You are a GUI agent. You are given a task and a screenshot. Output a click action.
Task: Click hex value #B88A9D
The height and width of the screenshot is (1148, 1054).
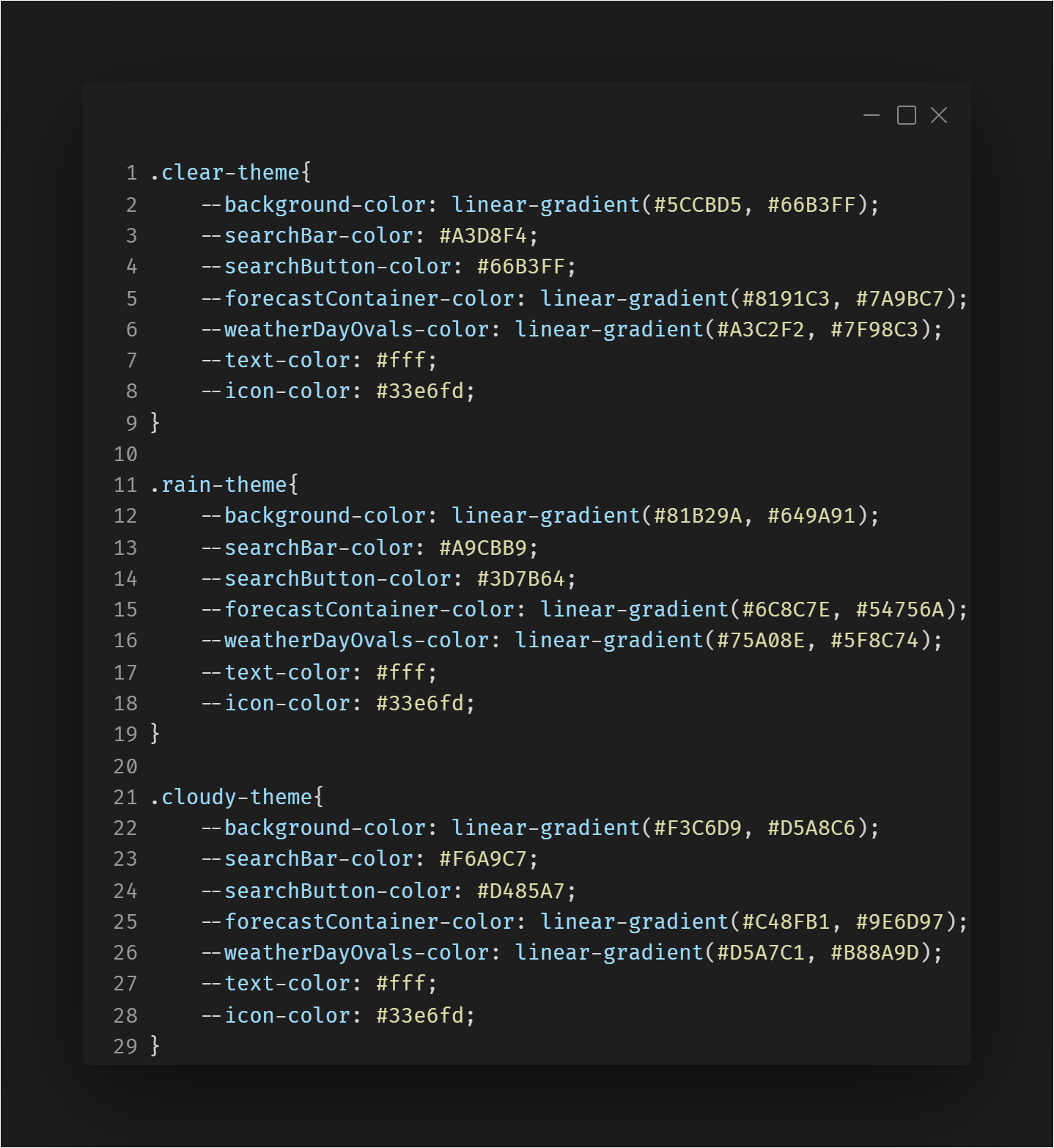(x=874, y=953)
